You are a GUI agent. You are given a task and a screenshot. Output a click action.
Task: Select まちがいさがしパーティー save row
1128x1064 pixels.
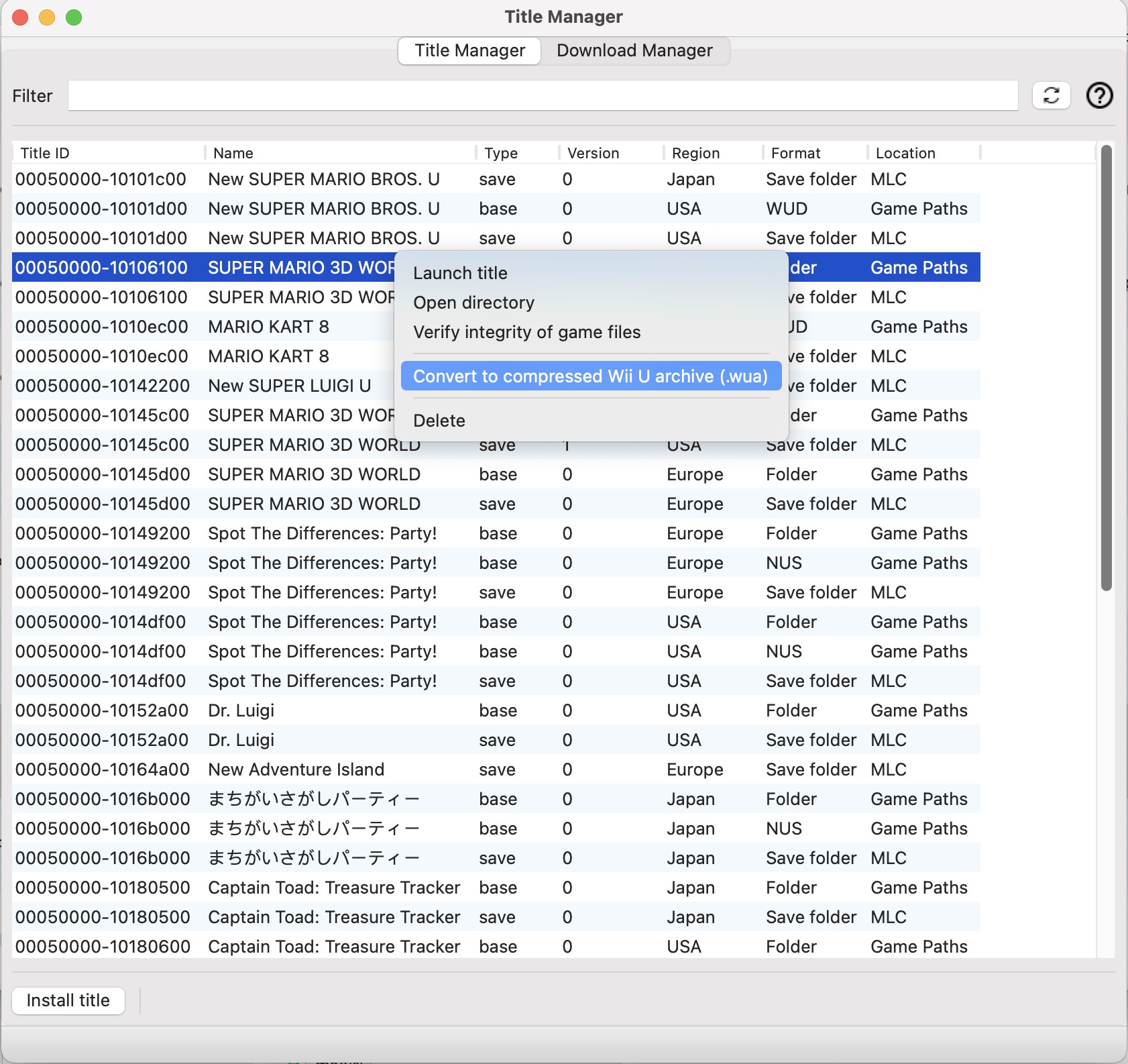click(496, 858)
